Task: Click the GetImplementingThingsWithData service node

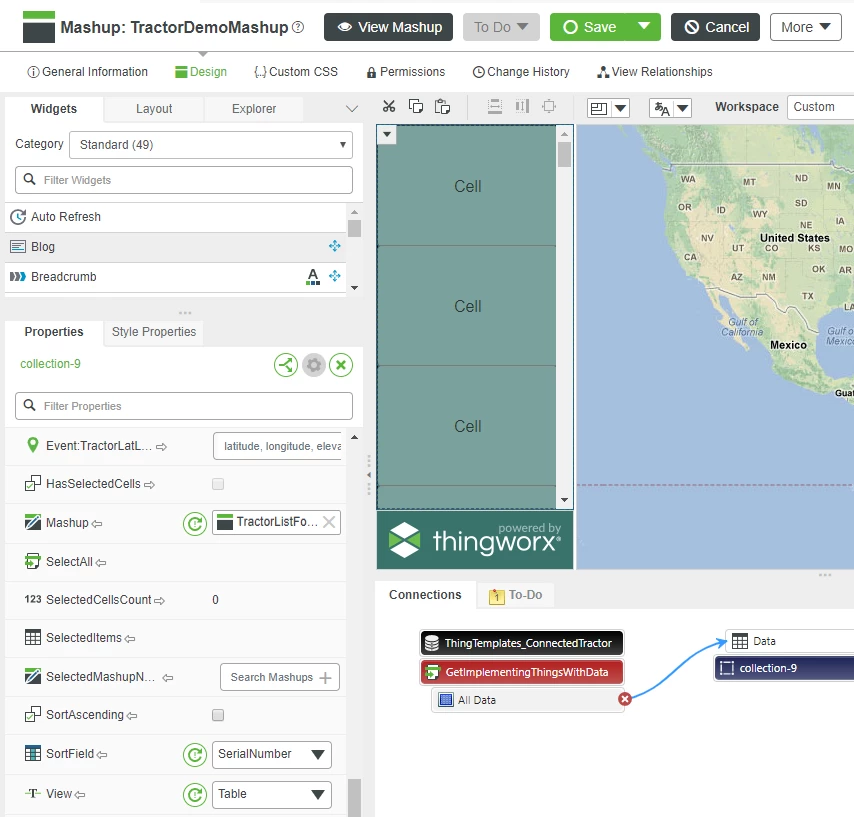Action: click(522, 672)
